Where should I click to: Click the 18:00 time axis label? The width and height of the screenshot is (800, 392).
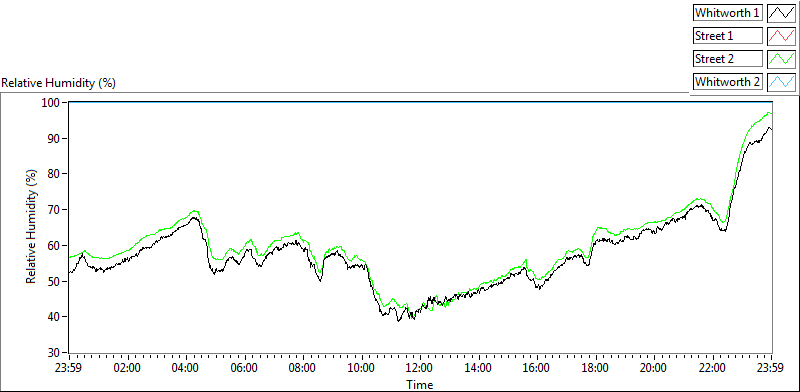[595, 367]
